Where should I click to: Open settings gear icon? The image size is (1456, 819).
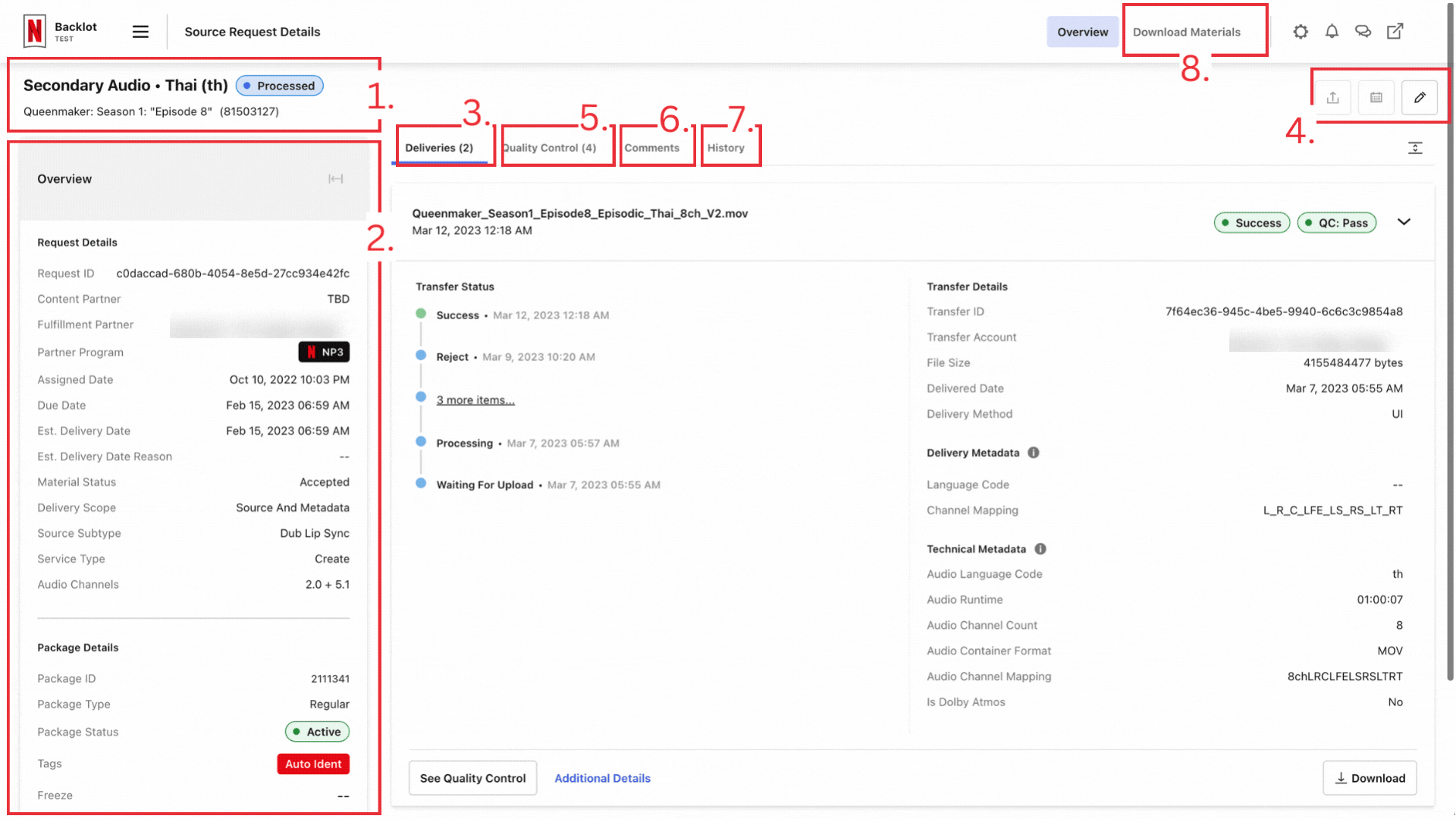pos(1301,32)
